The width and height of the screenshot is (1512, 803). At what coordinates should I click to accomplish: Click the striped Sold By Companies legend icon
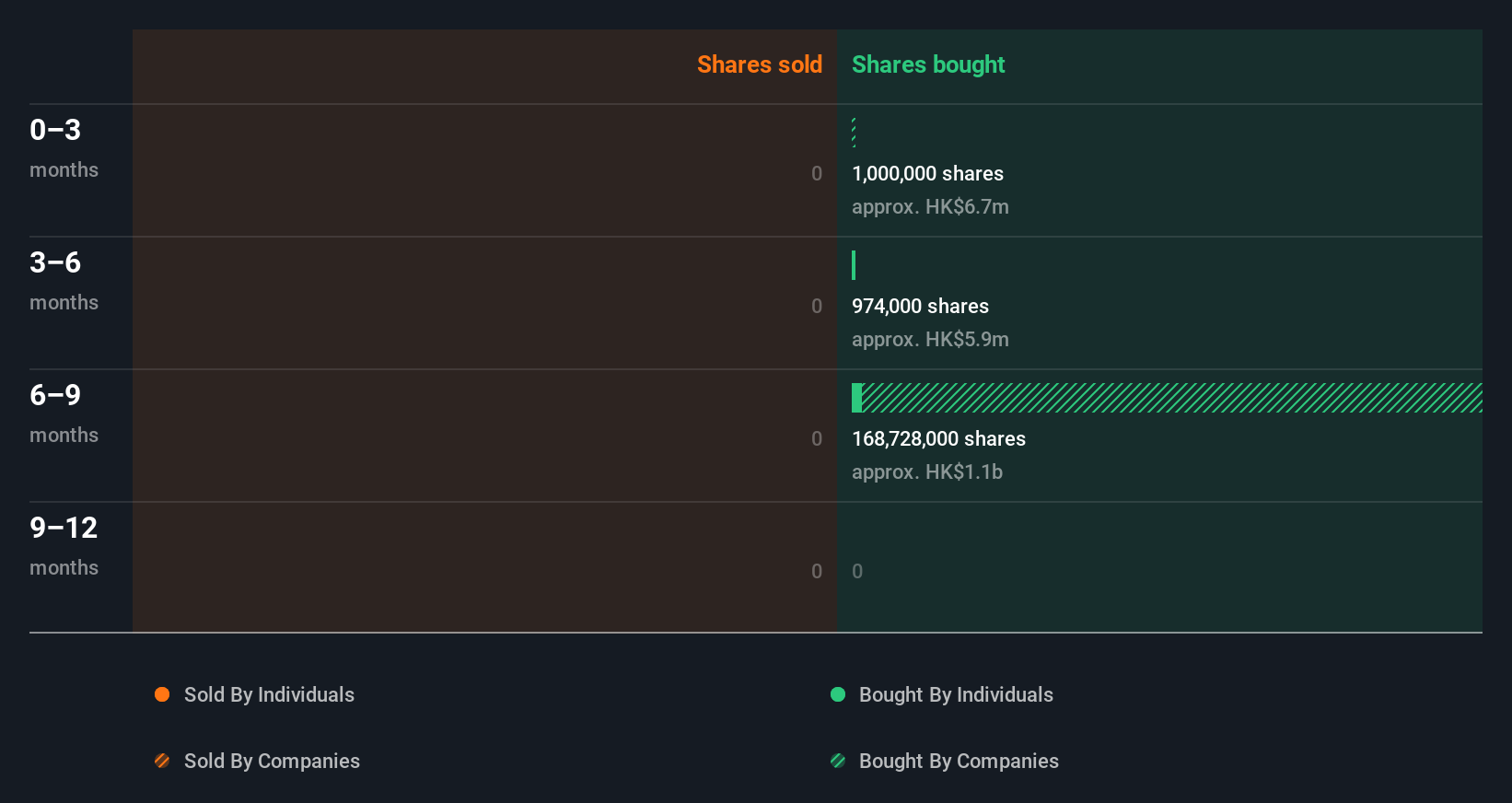(x=162, y=761)
